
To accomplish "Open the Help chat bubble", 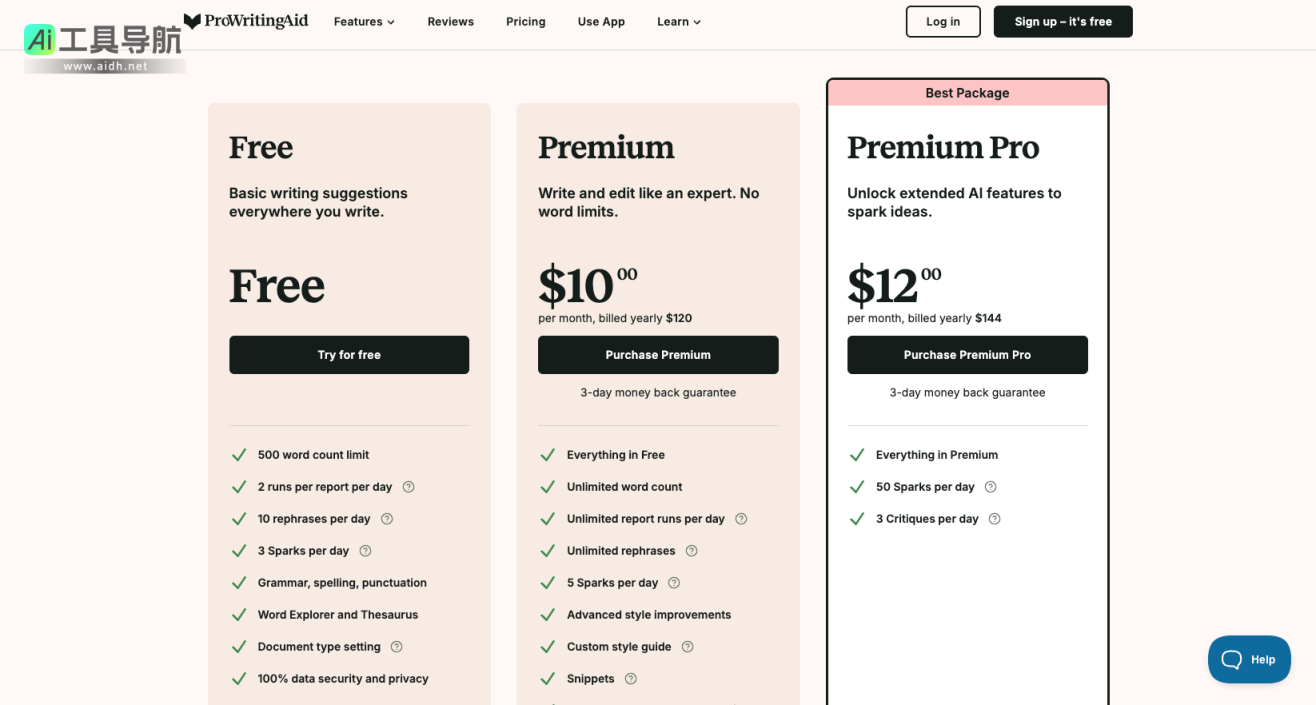I will coord(1248,659).
